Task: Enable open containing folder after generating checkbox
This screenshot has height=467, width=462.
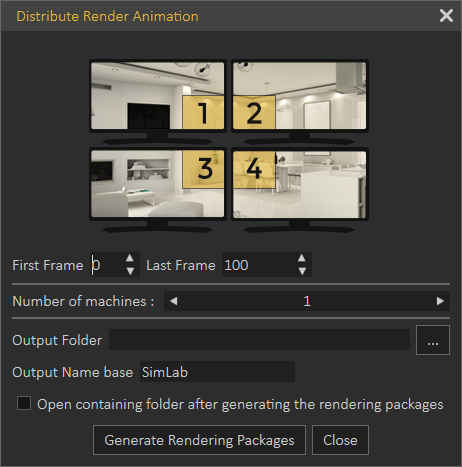Action: (x=24, y=403)
